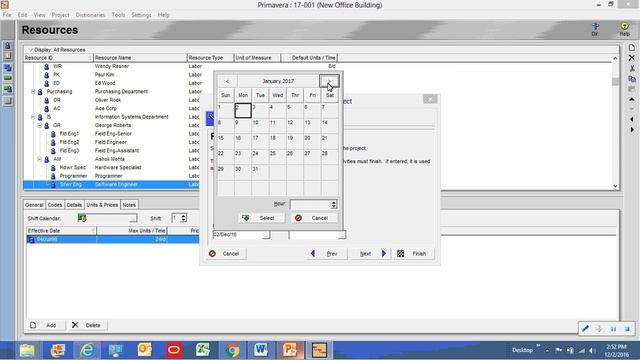
Task: Adjust the Hour spinner in calendar
Action: pyautogui.click(x=333, y=204)
